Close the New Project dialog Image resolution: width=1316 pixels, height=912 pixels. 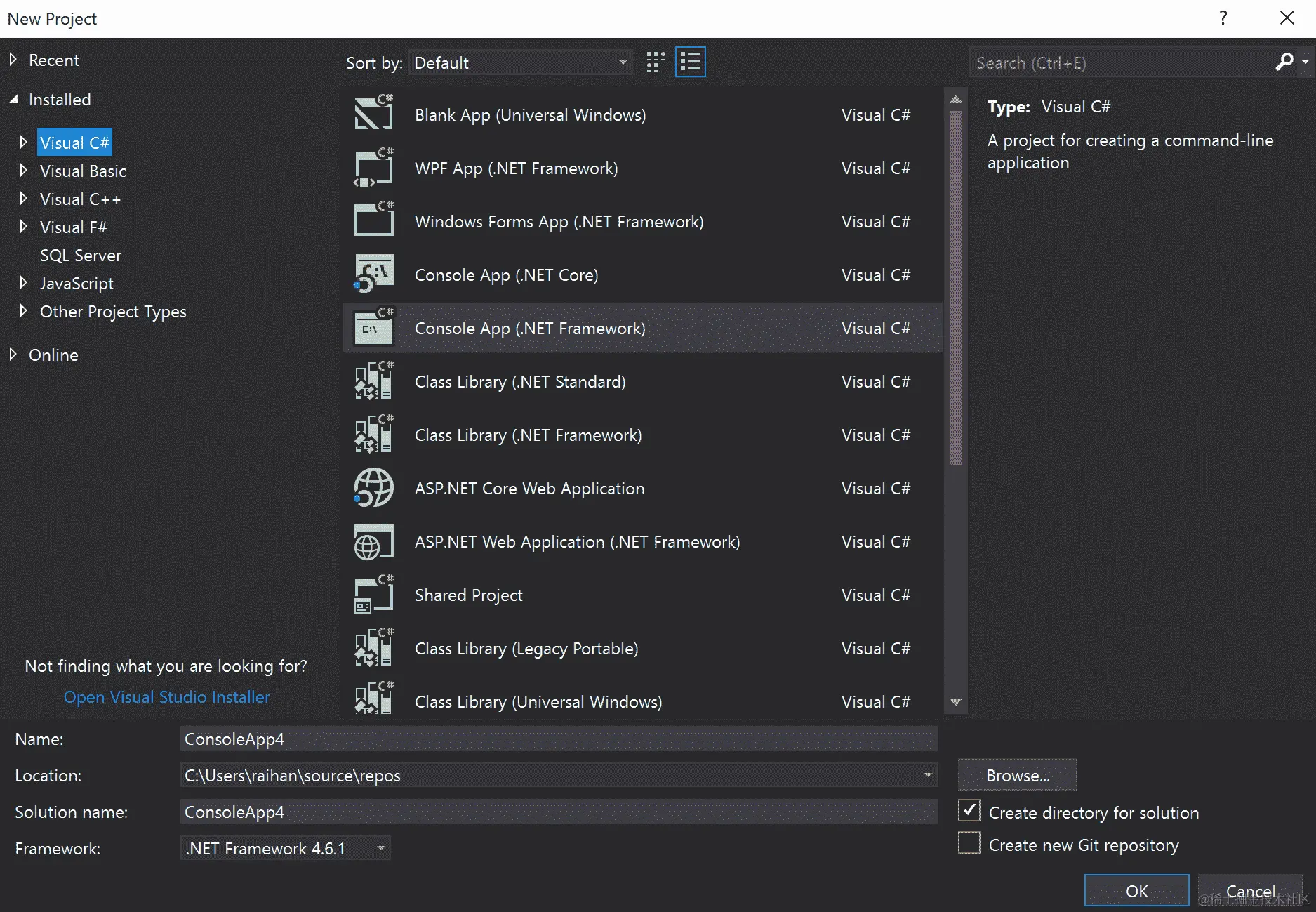(x=1287, y=18)
